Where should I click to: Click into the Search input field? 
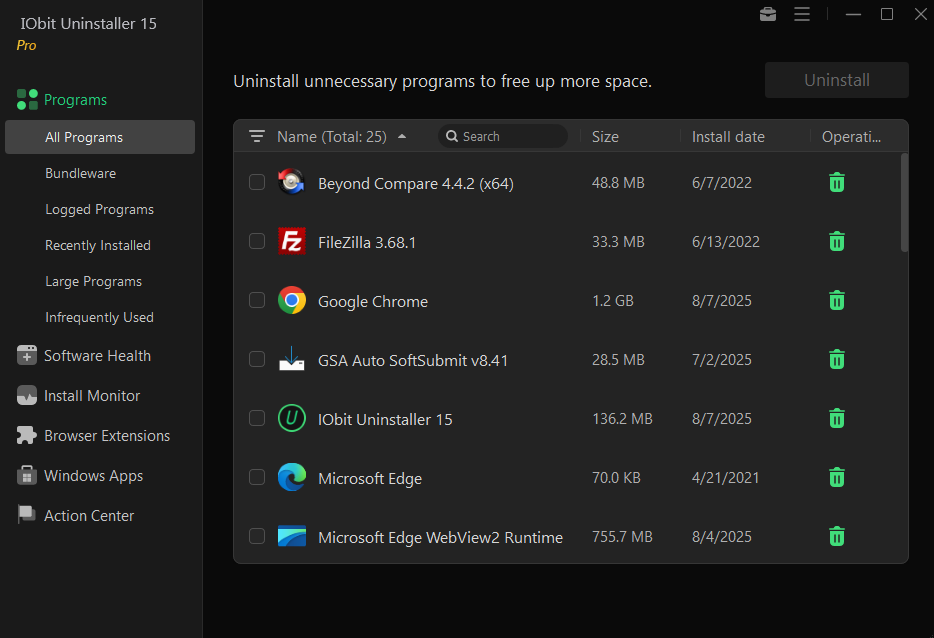point(503,136)
